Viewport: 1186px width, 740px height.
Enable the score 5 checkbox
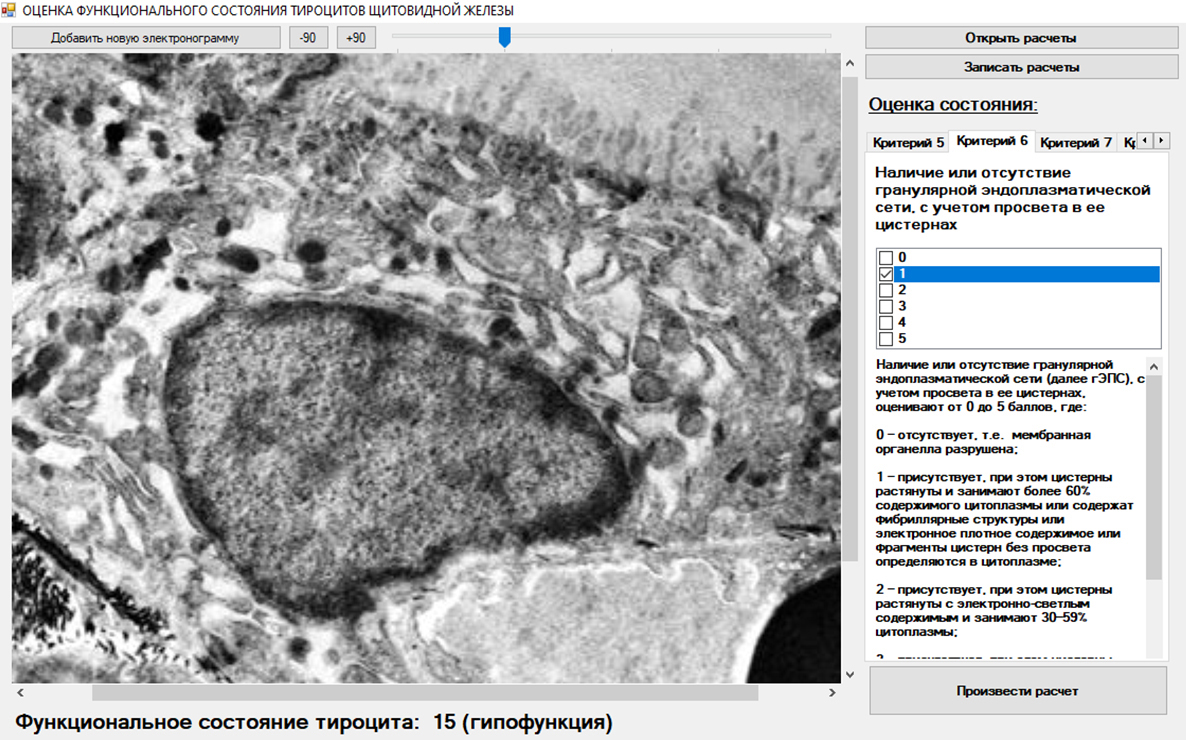[885, 338]
